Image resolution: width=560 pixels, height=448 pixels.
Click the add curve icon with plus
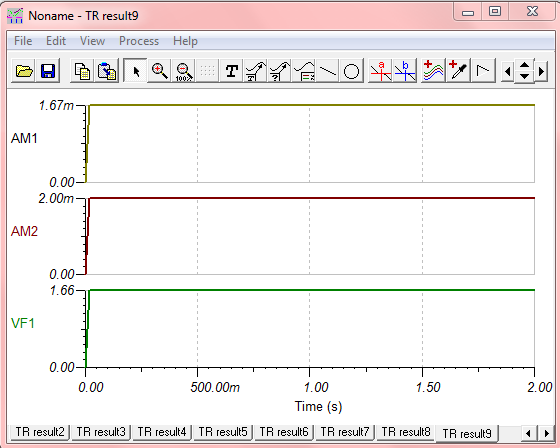(434, 71)
